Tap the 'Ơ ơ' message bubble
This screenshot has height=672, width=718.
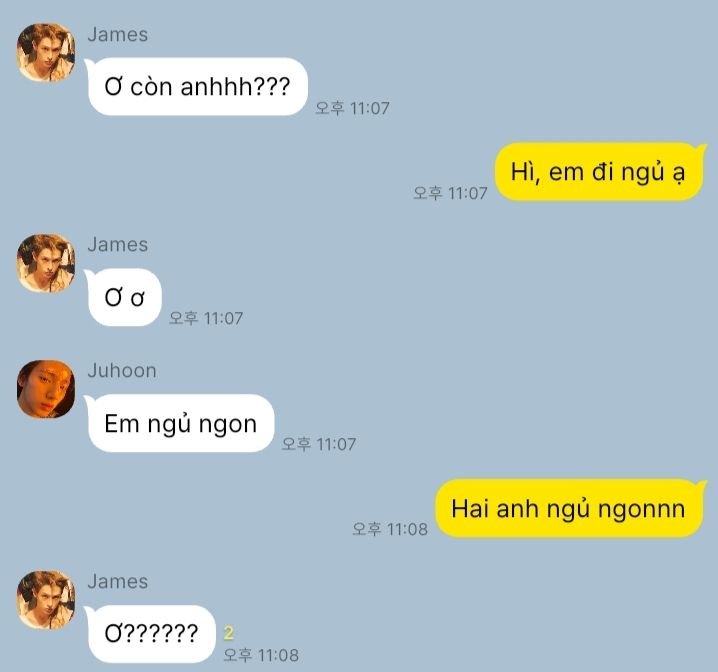point(125,298)
